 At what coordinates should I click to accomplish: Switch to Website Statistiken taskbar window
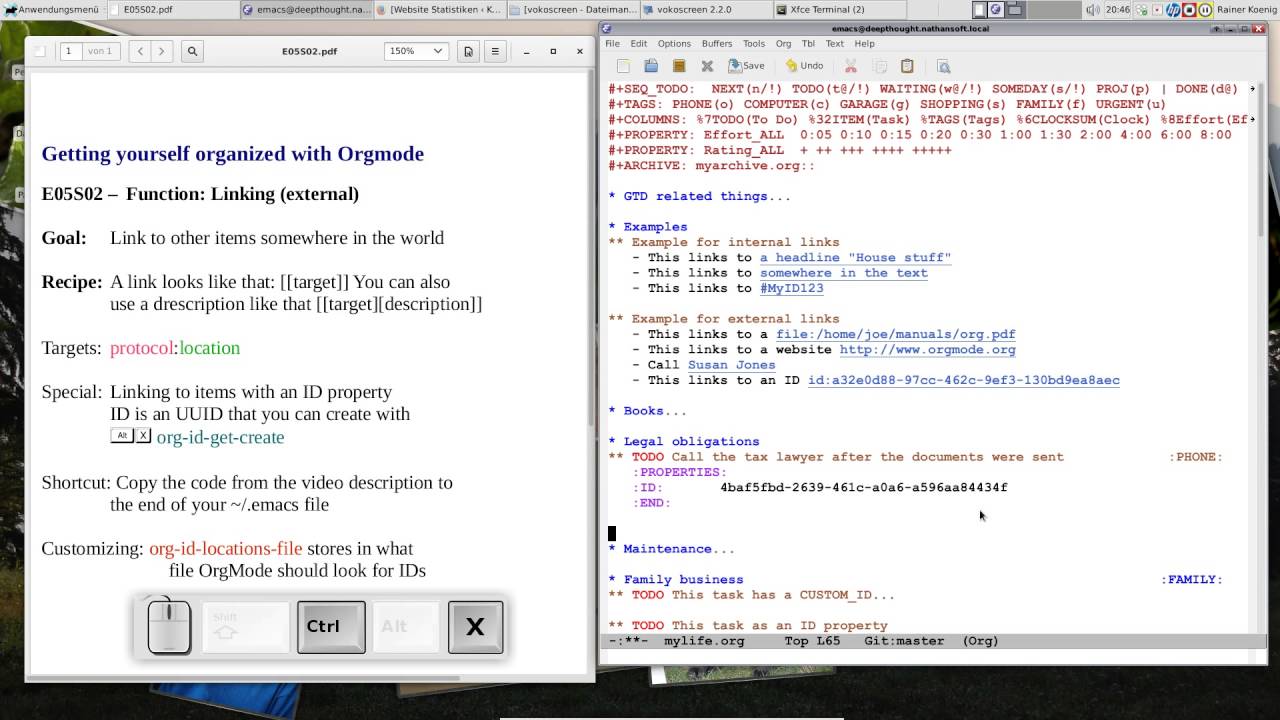[438, 9]
